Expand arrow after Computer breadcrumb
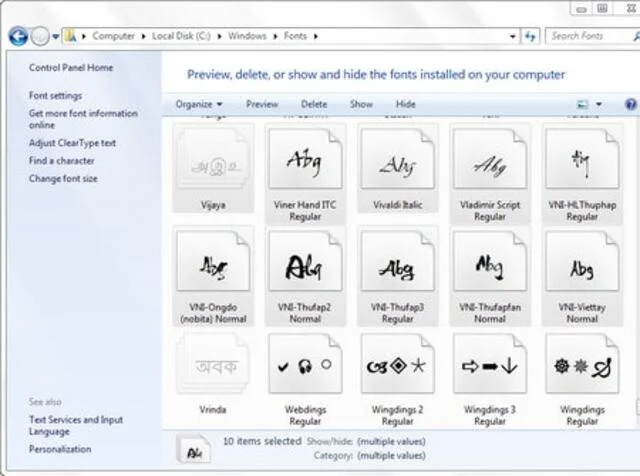The height and width of the screenshot is (476, 640). 143,36
